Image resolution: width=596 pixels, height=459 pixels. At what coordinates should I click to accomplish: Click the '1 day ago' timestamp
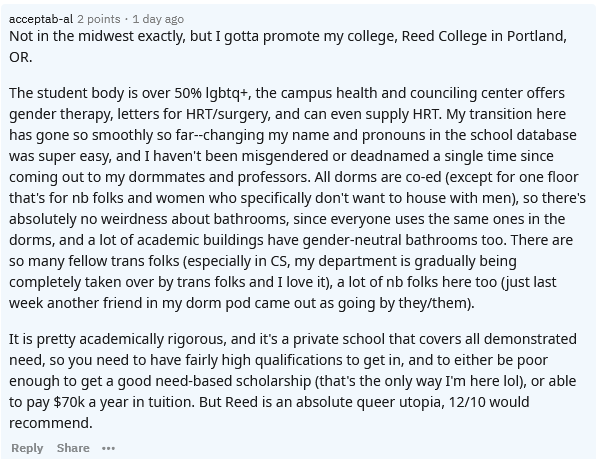point(158,19)
